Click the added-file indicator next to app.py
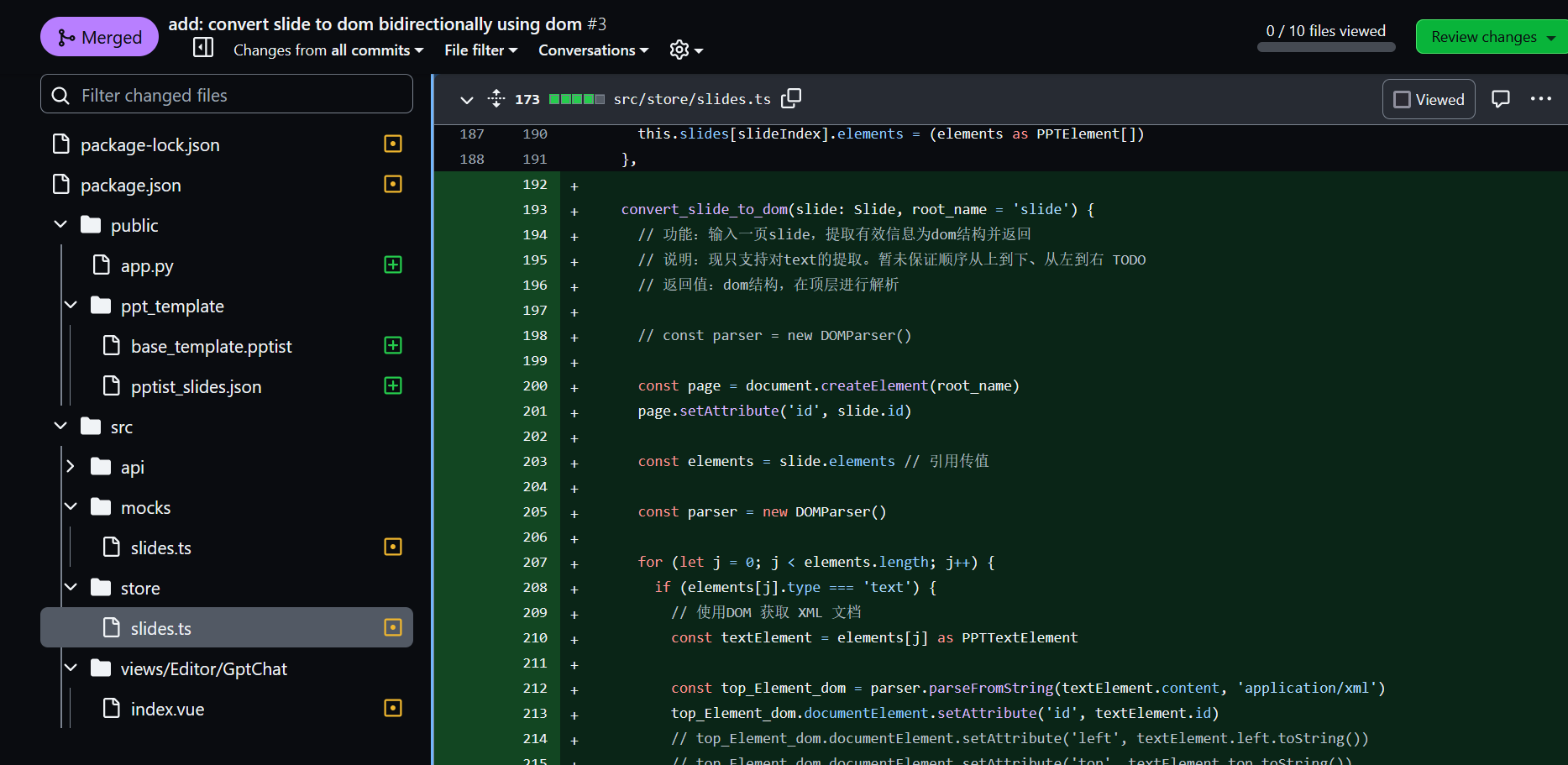Screen dimensions: 1568x765 (x=392, y=265)
